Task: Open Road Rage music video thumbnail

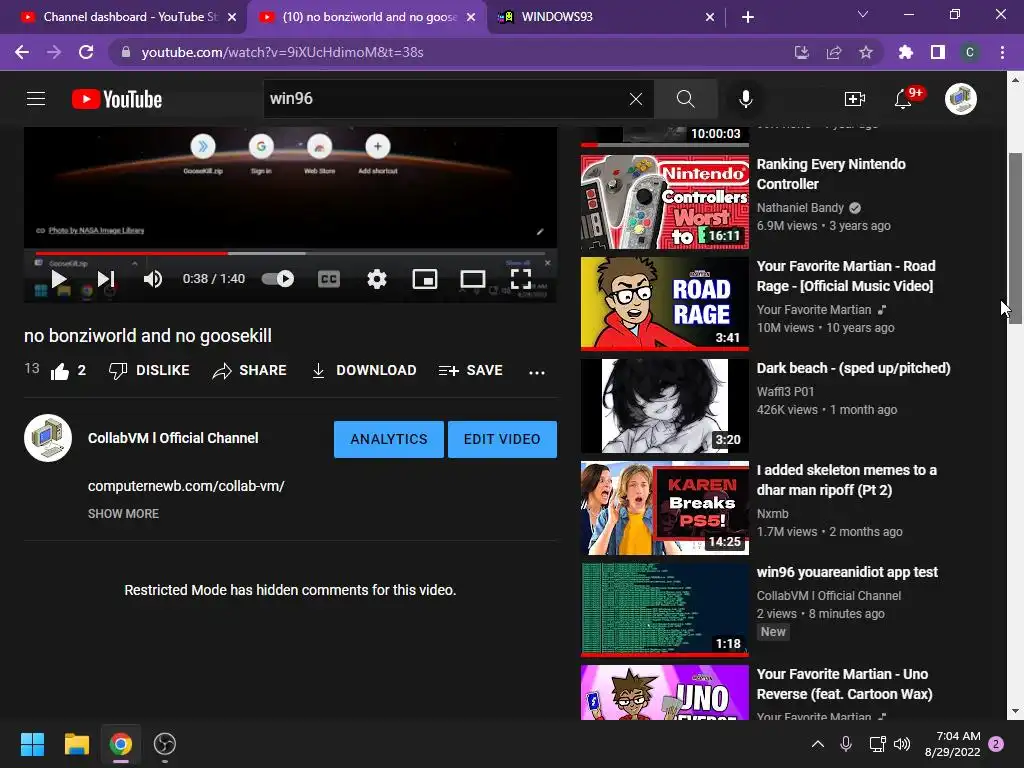Action: 665,304
